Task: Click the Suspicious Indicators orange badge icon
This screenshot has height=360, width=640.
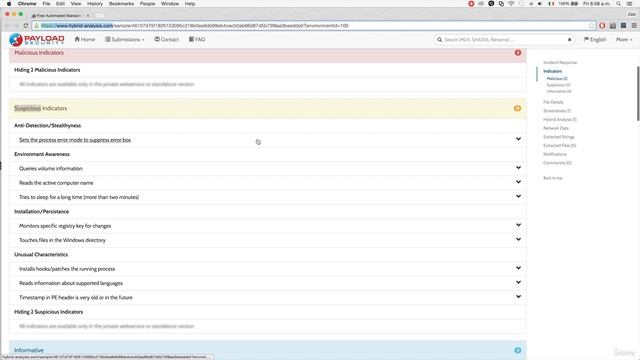Action: pos(518,108)
